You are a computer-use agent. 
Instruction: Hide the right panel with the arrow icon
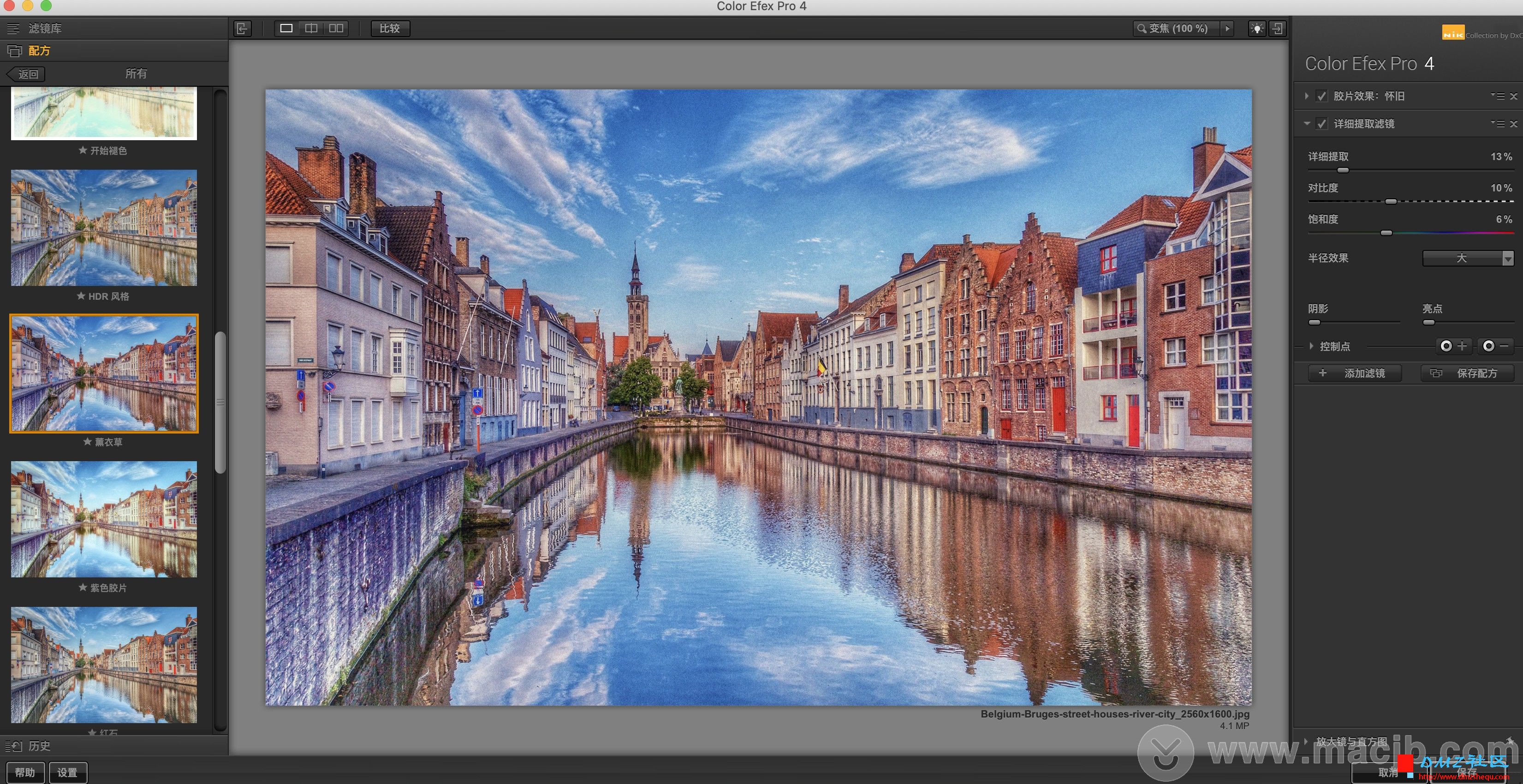click(1278, 29)
